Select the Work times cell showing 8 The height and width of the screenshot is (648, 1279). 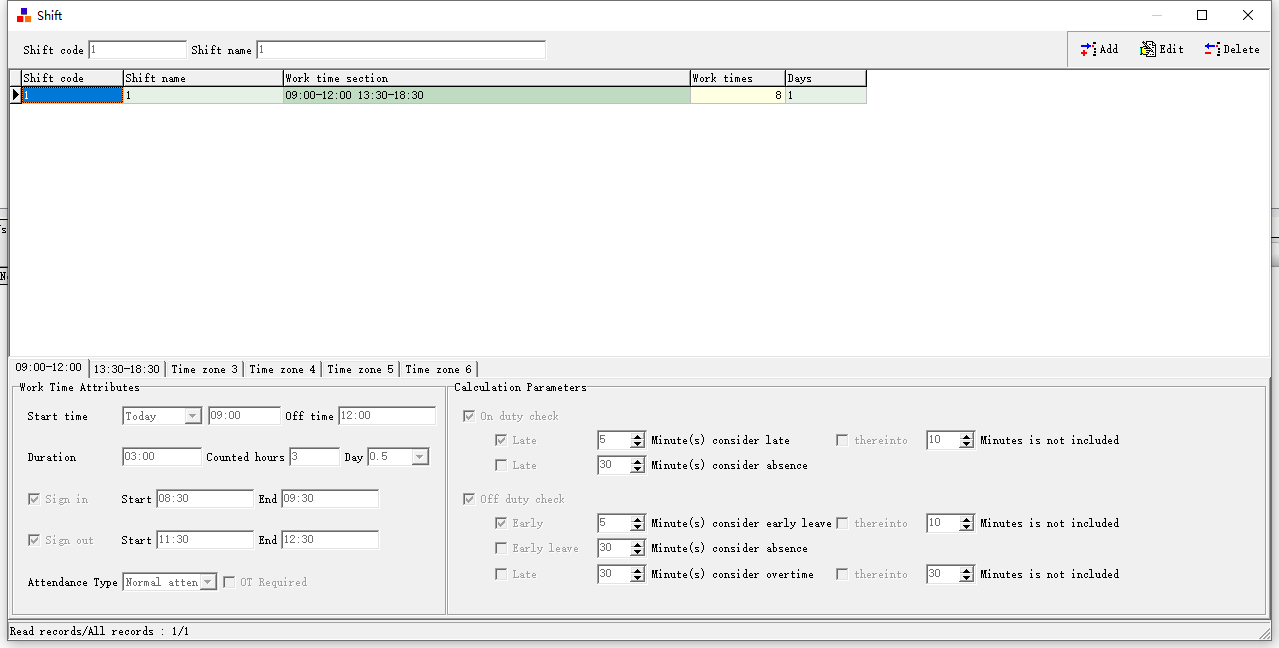(x=738, y=95)
